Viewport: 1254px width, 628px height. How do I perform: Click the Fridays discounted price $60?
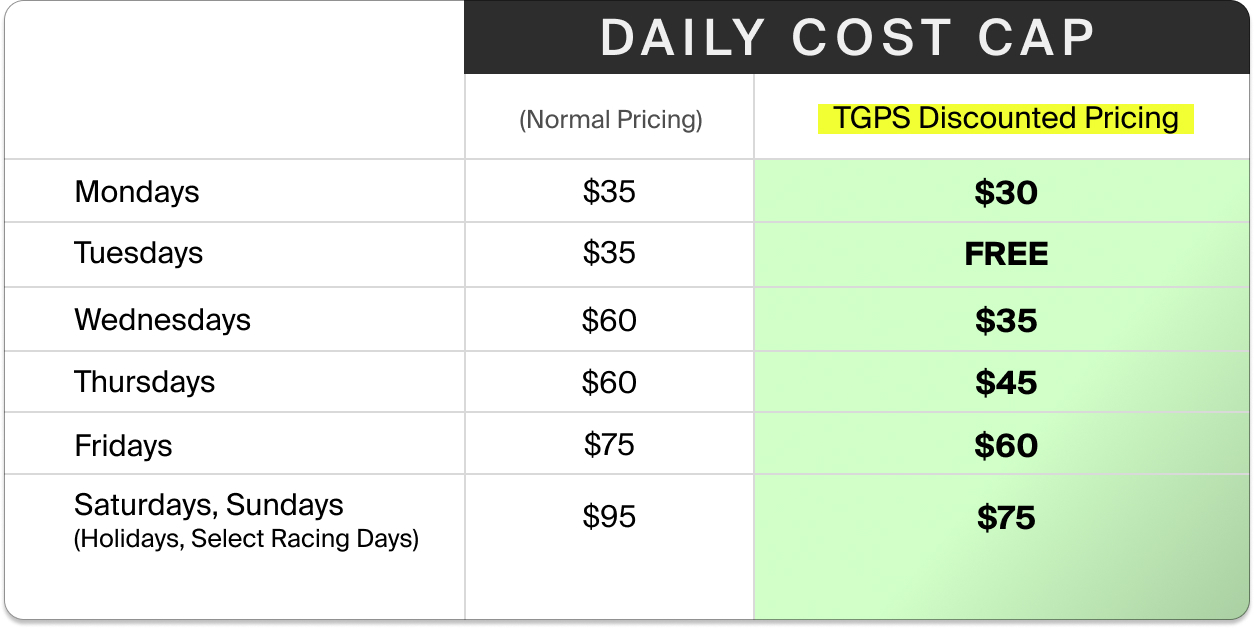coord(1006,446)
